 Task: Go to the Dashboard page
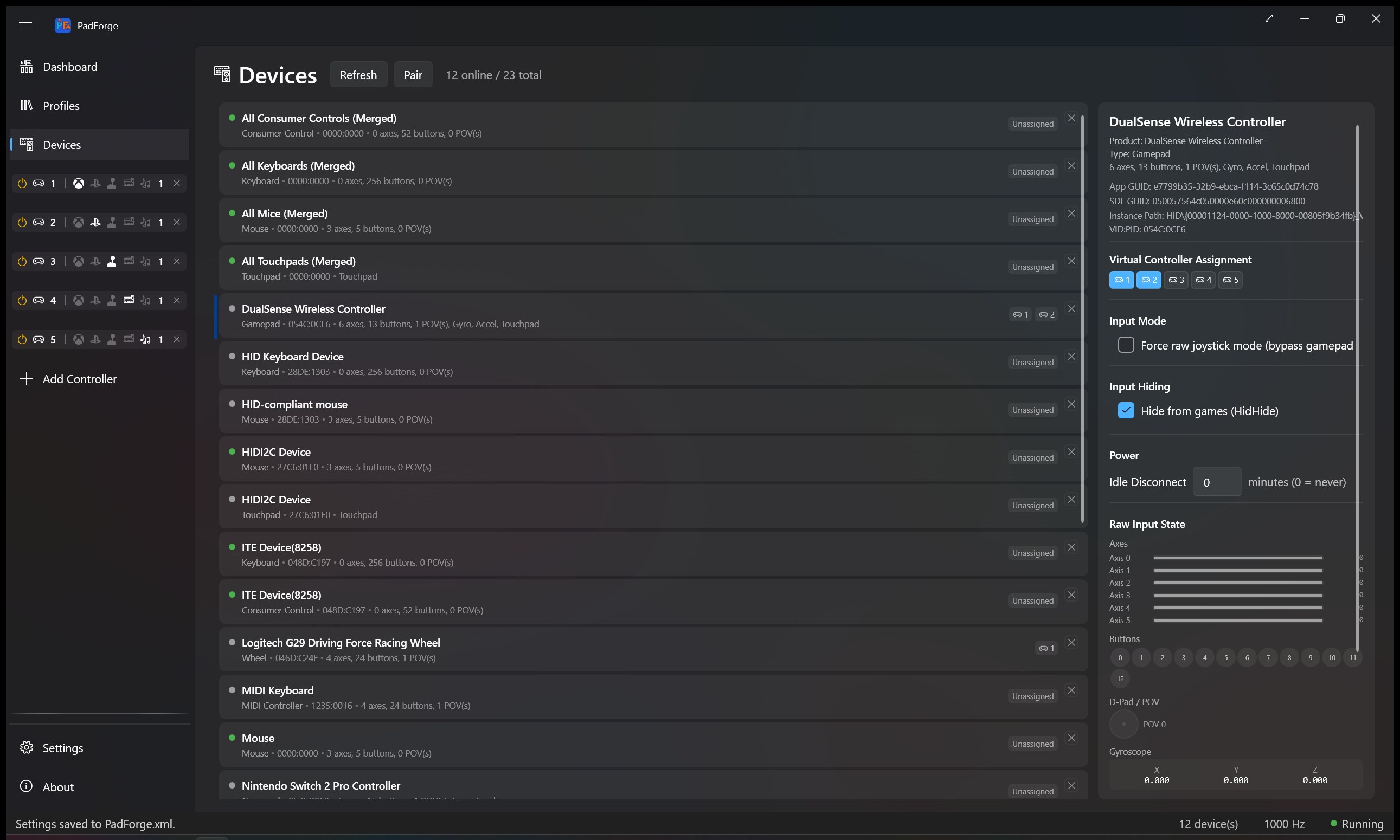coord(100,67)
